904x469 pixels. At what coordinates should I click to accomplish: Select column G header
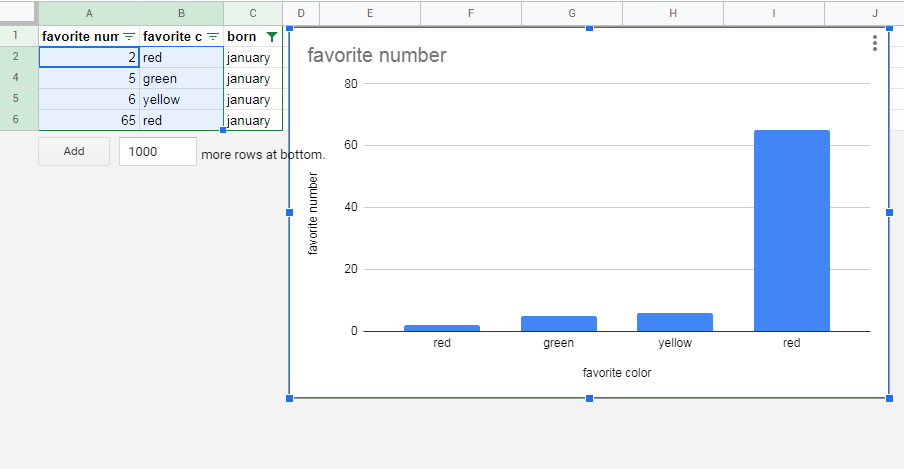[572, 13]
